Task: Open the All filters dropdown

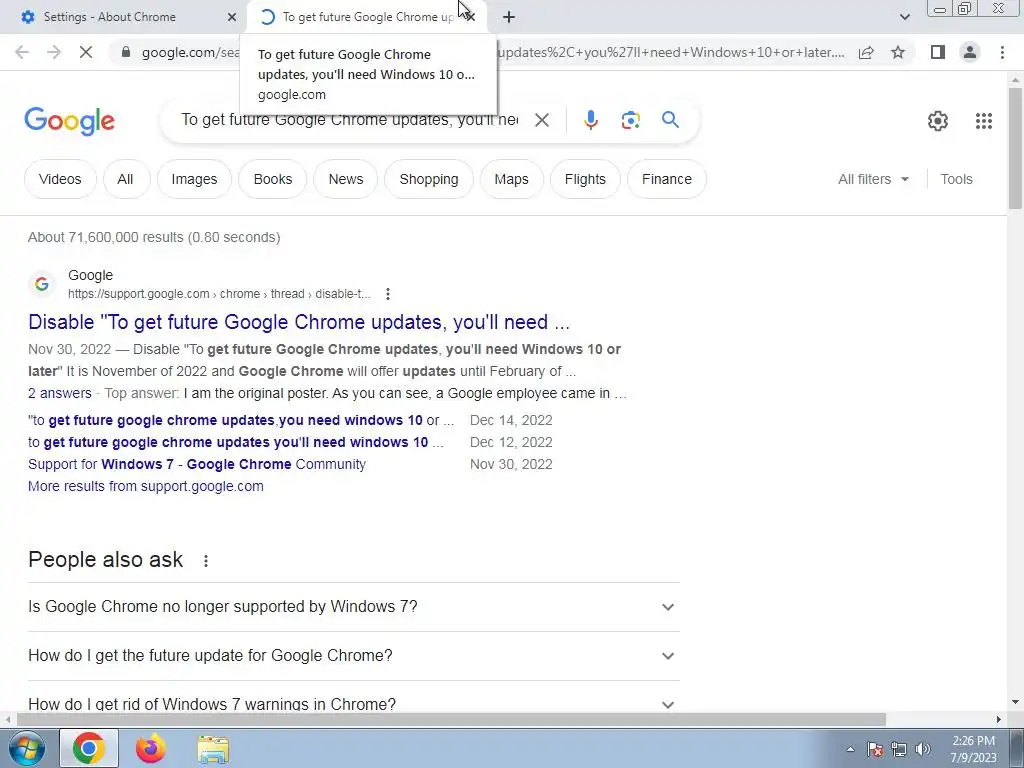Action: pyautogui.click(x=873, y=179)
